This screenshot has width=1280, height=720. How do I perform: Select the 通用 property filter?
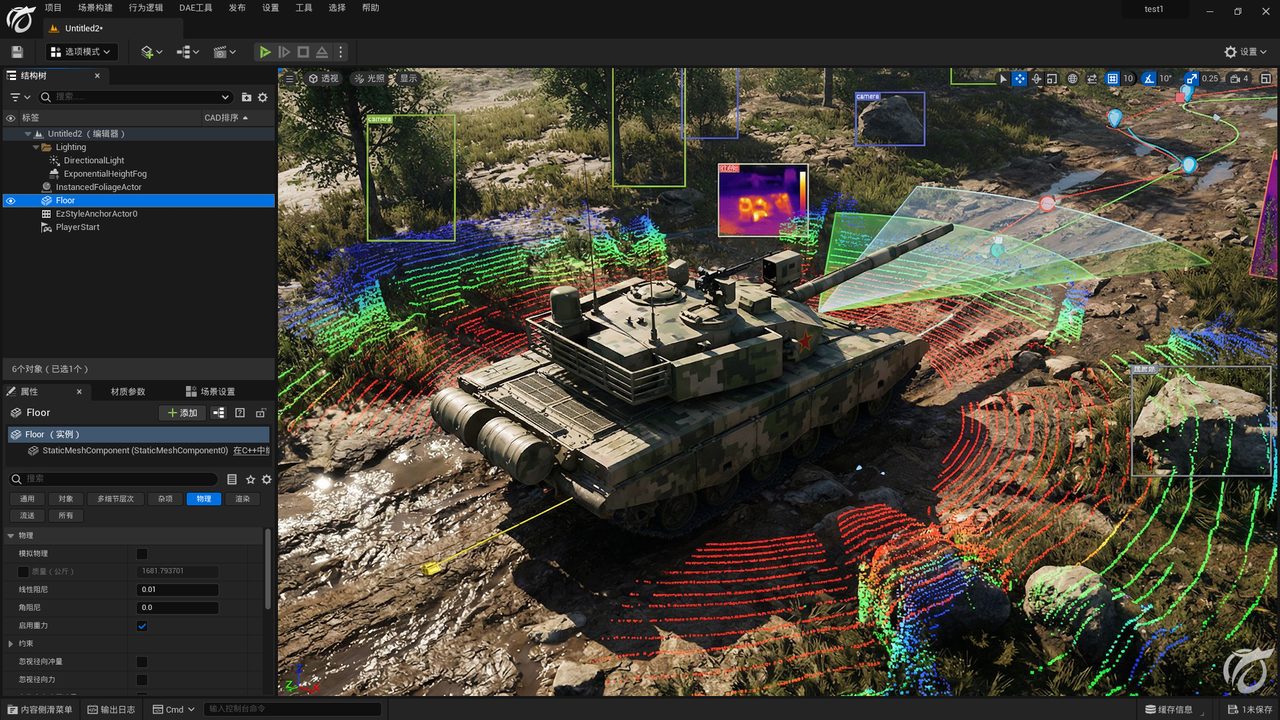(x=27, y=498)
